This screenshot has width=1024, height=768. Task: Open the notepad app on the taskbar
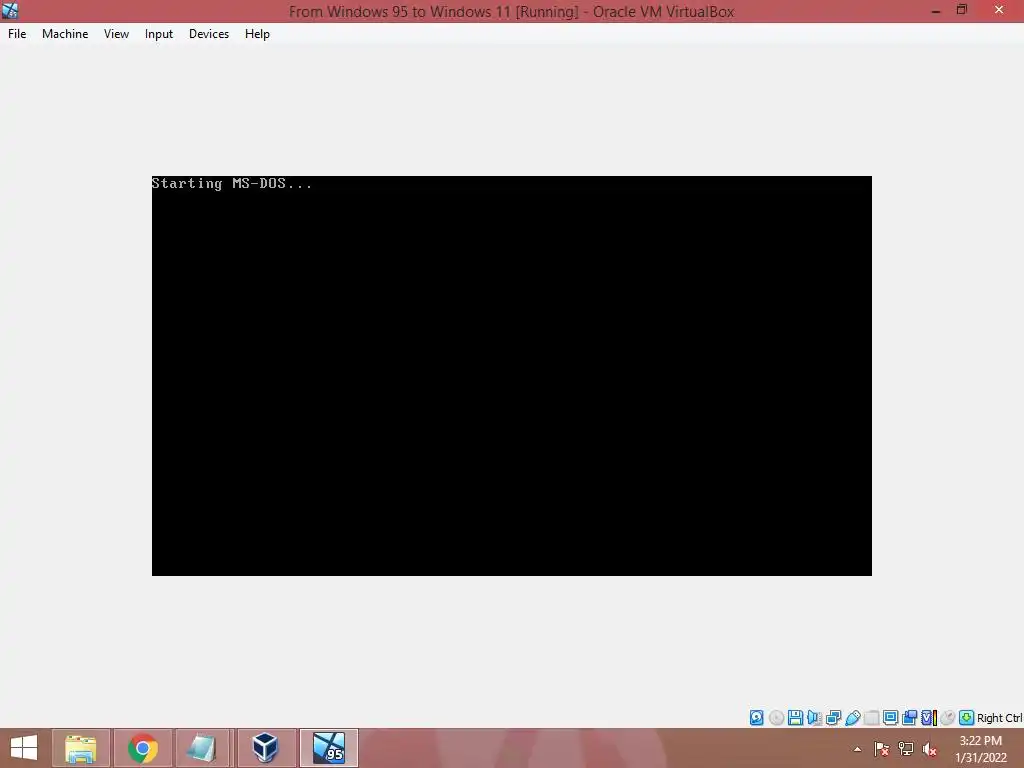tap(202, 748)
